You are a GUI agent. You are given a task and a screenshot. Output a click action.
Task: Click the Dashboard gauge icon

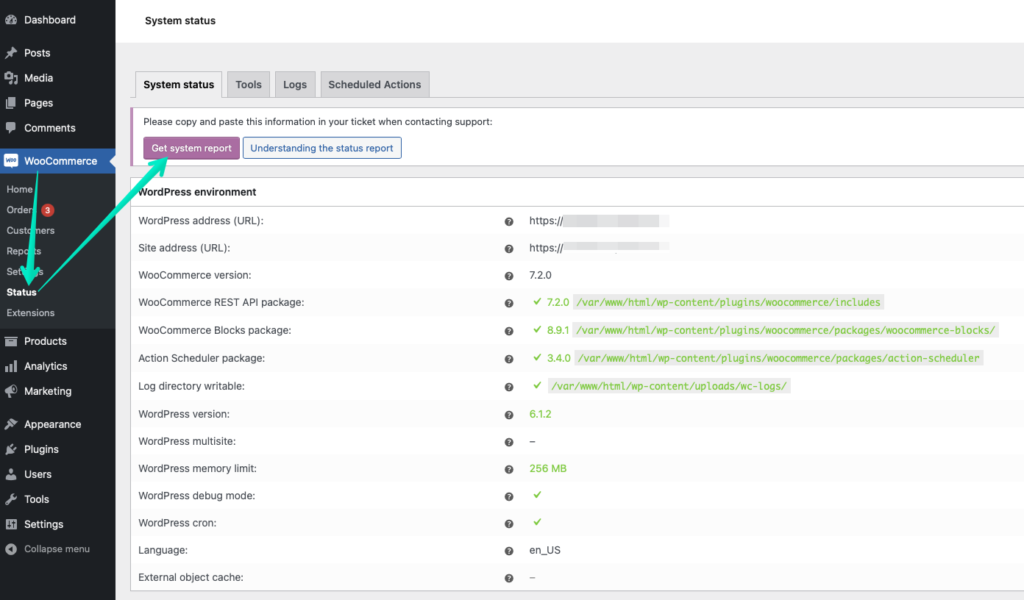point(11,20)
